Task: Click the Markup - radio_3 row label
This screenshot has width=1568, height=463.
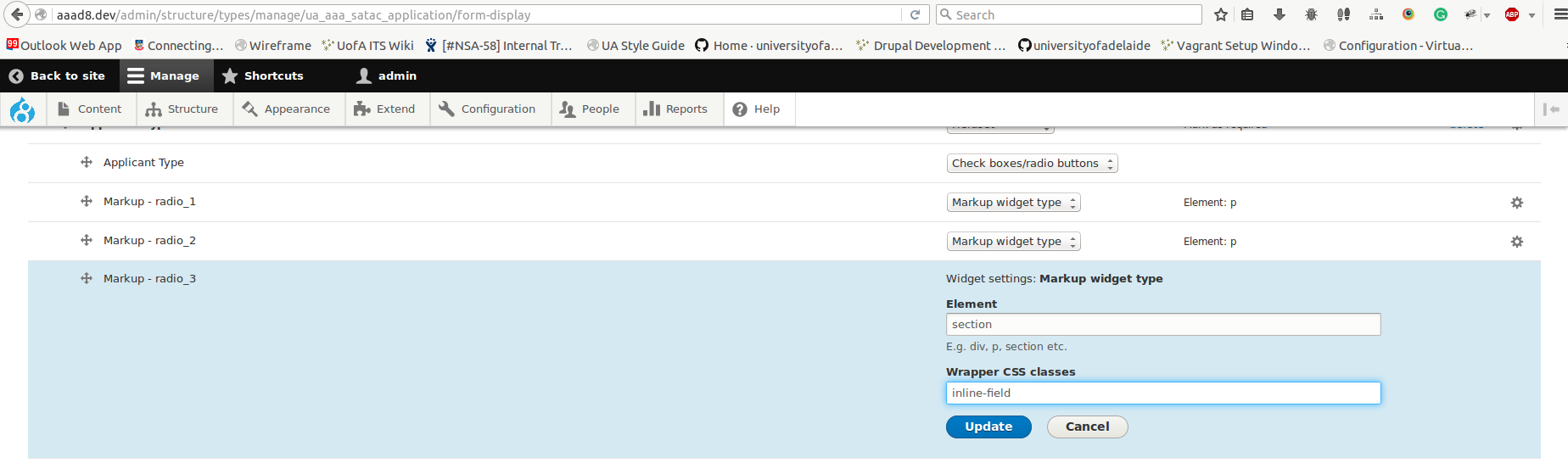Action: coord(149,278)
